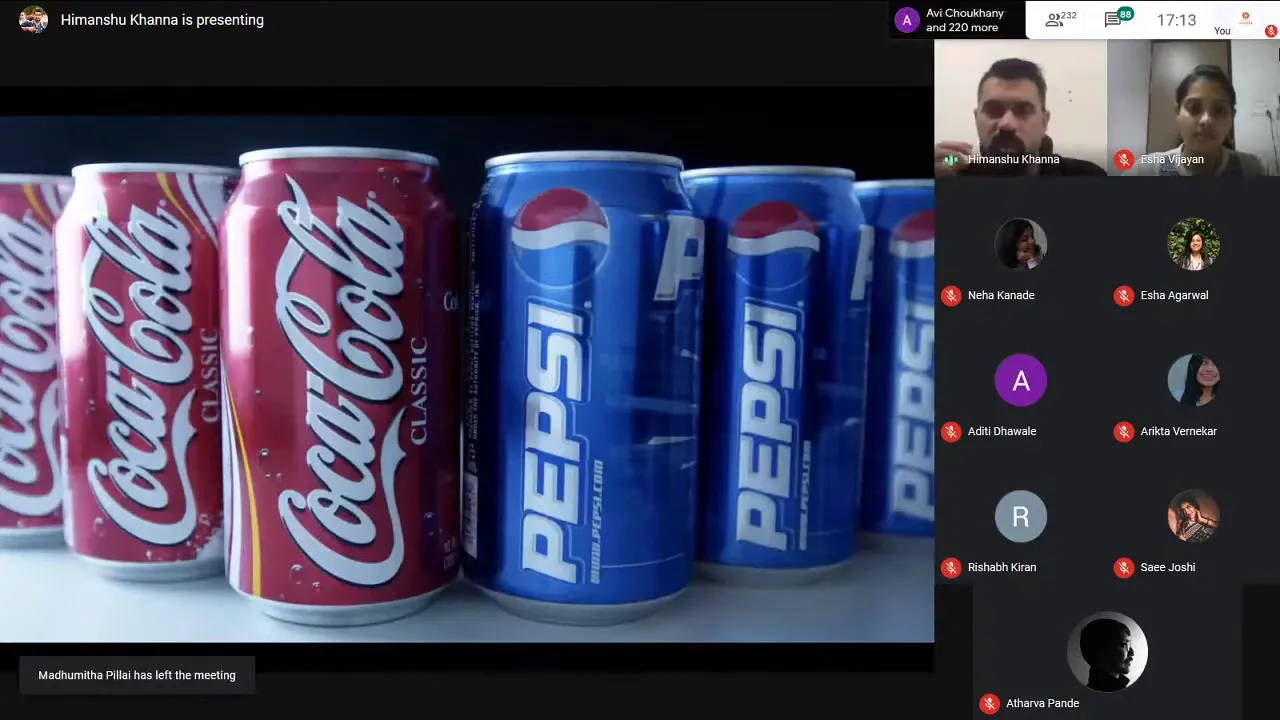Click the 17:13 meeting clock
Image resolution: width=1280 pixels, height=720 pixels.
1176,20
